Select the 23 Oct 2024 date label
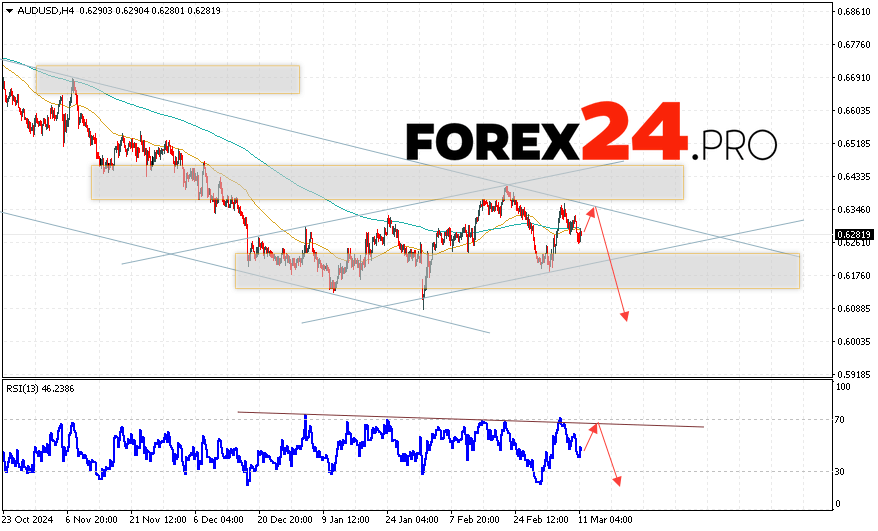This screenshot has height=531, width=878. (x=27, y=520)
